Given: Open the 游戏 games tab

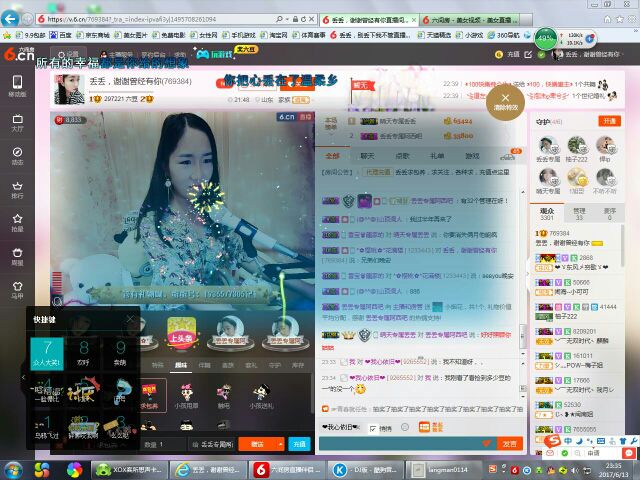Looking at the screenshot, I should 472,156.
